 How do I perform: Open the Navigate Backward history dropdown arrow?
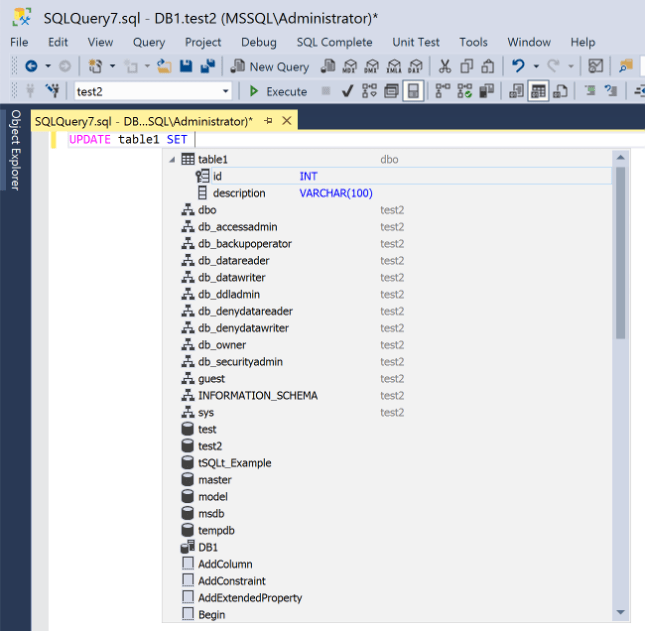pos(48,66)
